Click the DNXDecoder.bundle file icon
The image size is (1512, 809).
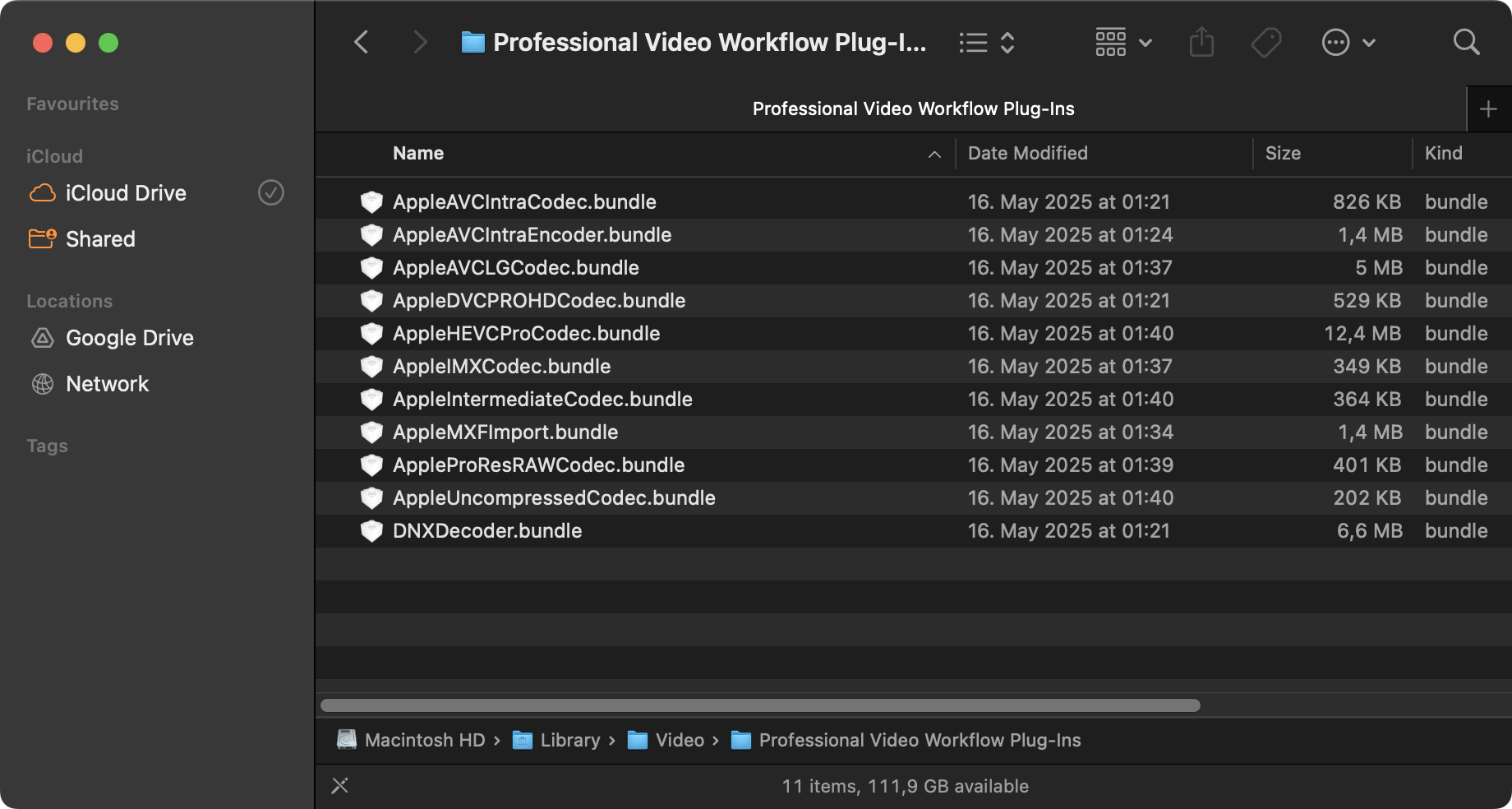pos(371,530)
